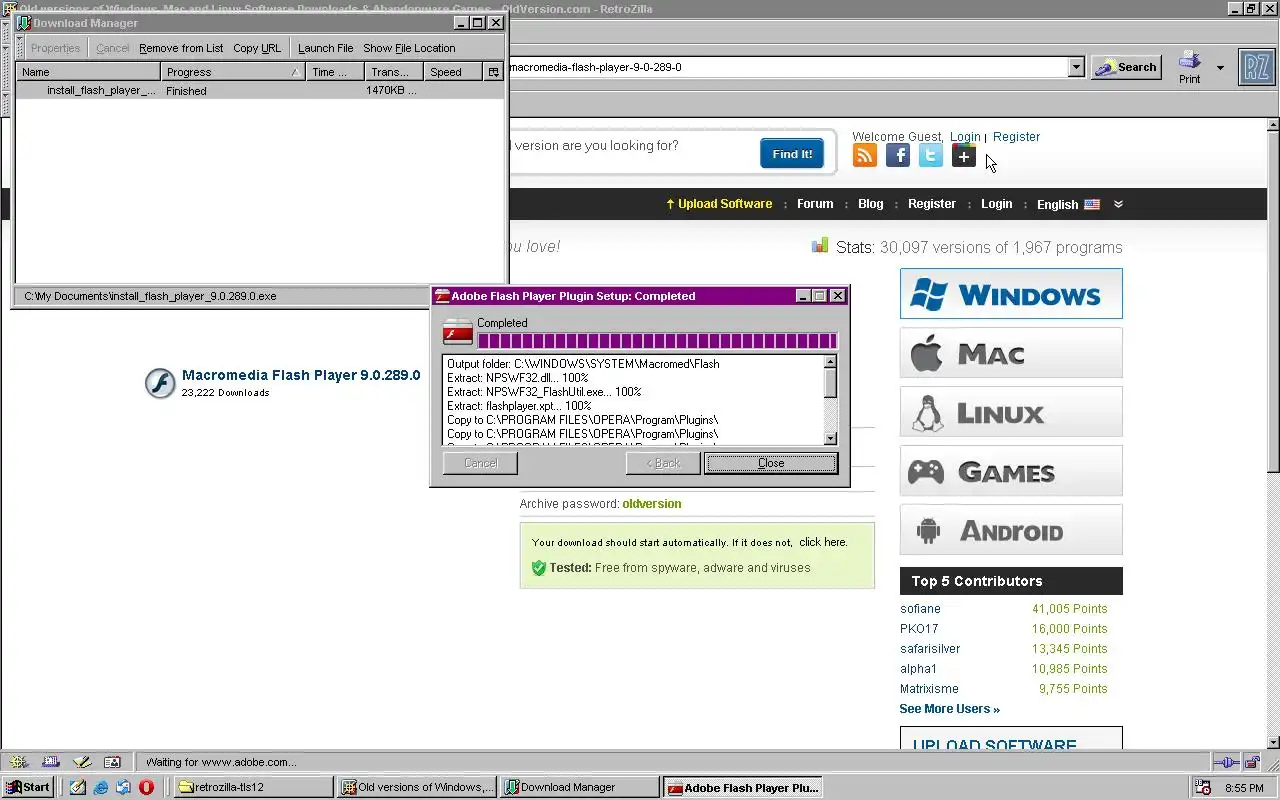Open the Games category button
Image resolution: width=1280 pixels, height=800 pixels.
[x=1011, y=471]
